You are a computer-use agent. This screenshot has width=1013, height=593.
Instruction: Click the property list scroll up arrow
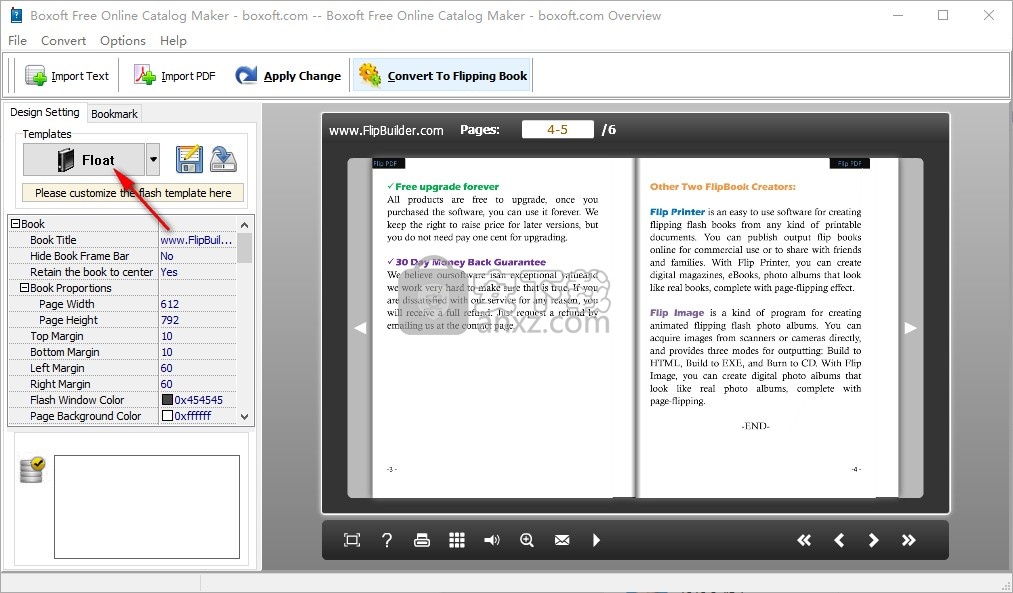[244, 224]
